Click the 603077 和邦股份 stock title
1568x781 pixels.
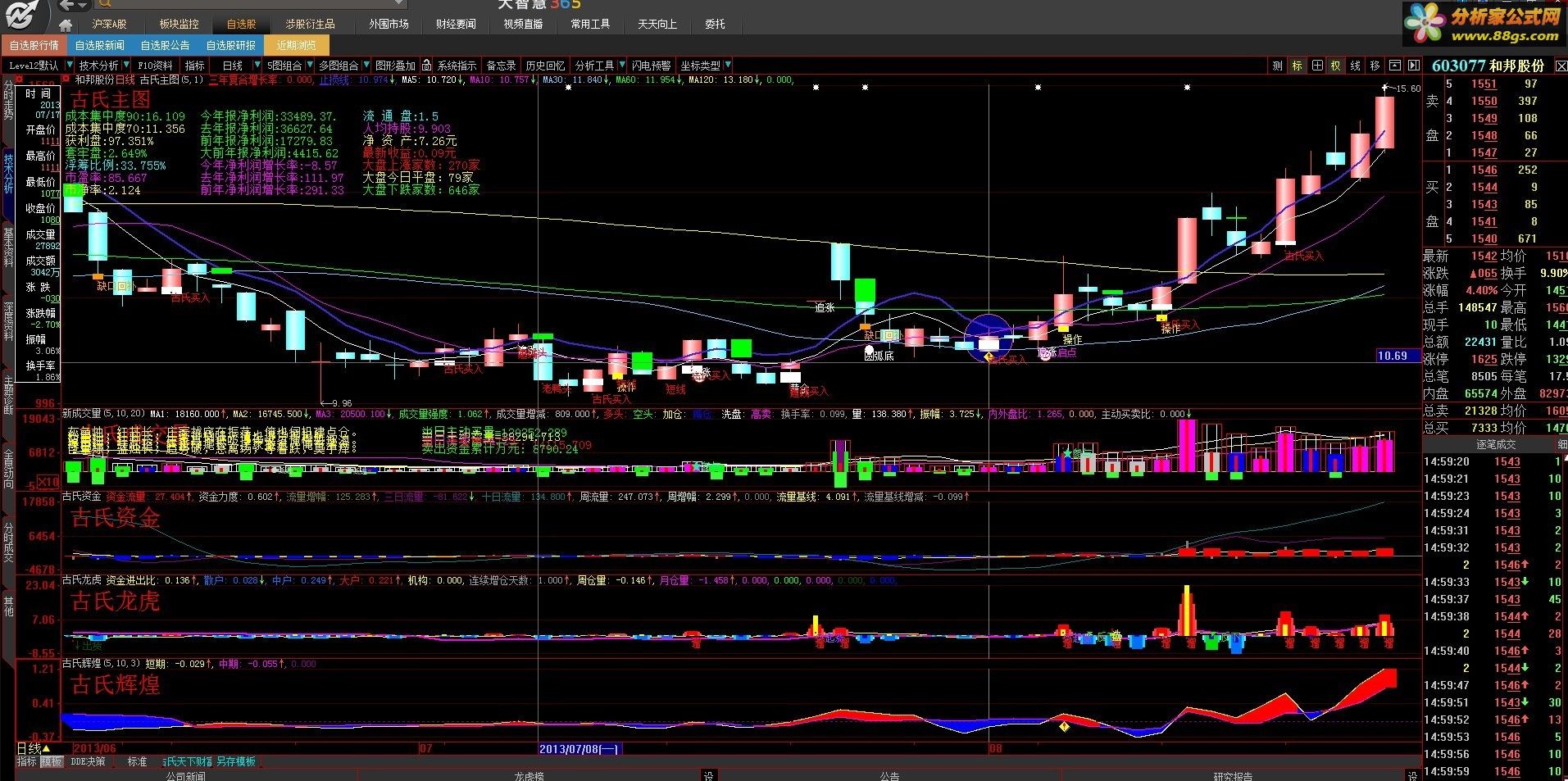tap(1488, 66)
